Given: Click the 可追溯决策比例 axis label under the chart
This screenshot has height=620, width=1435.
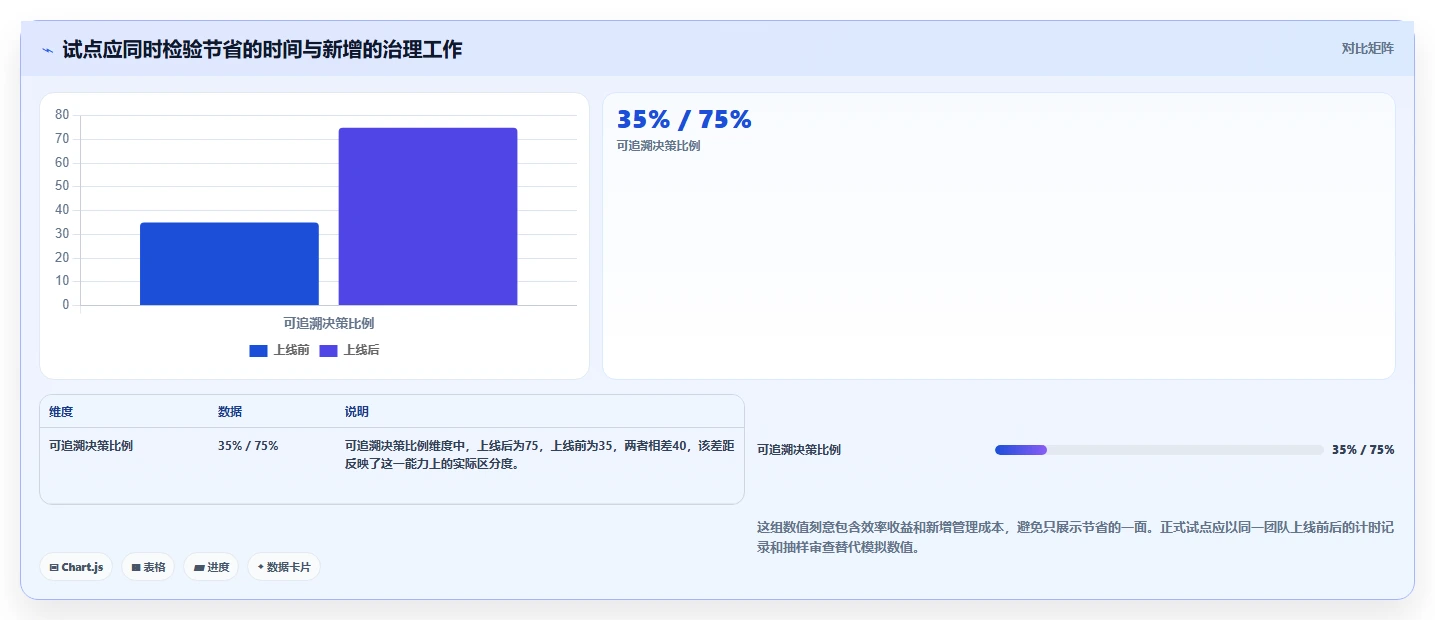Looking at the screenshot, I should 329,323.
